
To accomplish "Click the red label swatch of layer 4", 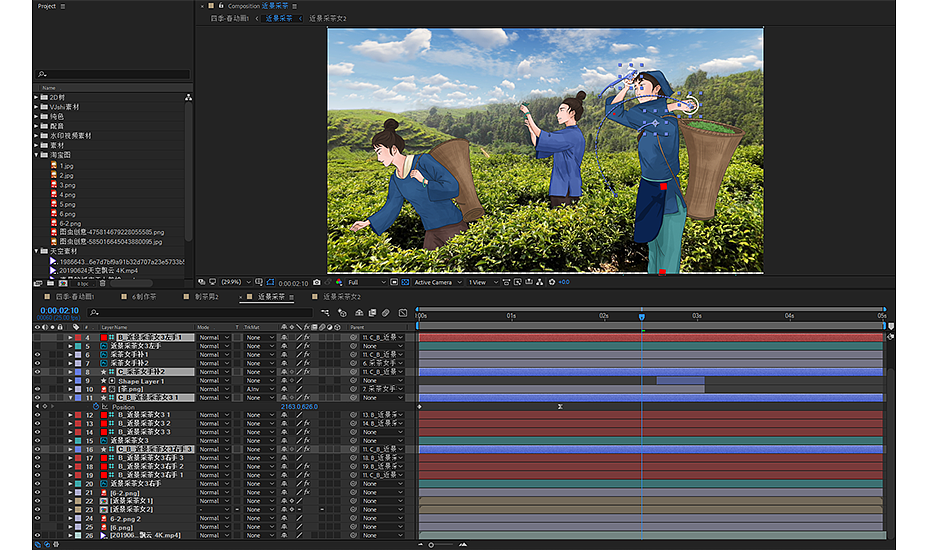I will tap(78, 337).
